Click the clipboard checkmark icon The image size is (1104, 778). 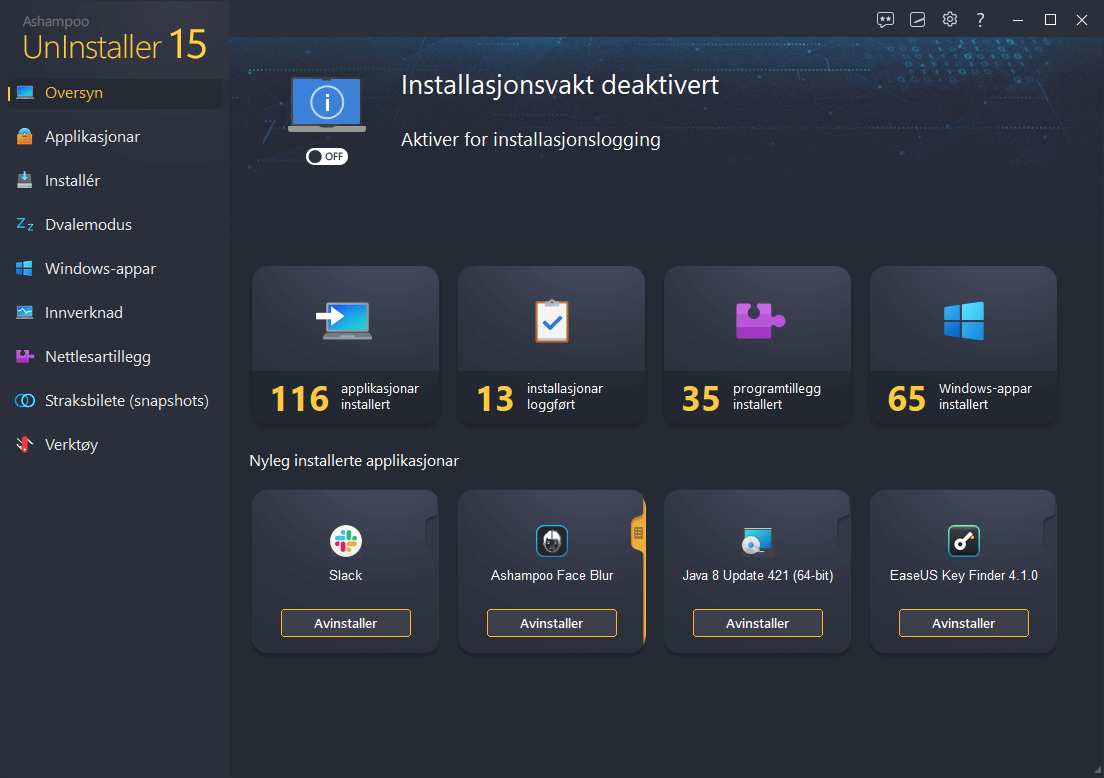551,321
